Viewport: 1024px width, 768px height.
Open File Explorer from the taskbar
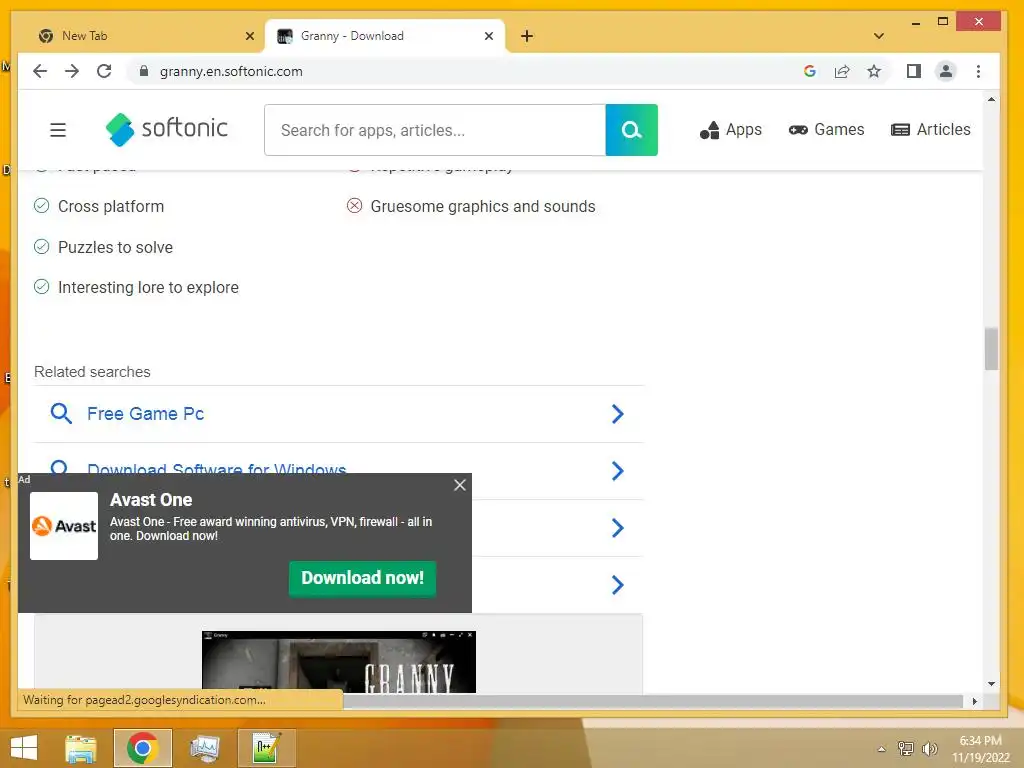[80, 748]
